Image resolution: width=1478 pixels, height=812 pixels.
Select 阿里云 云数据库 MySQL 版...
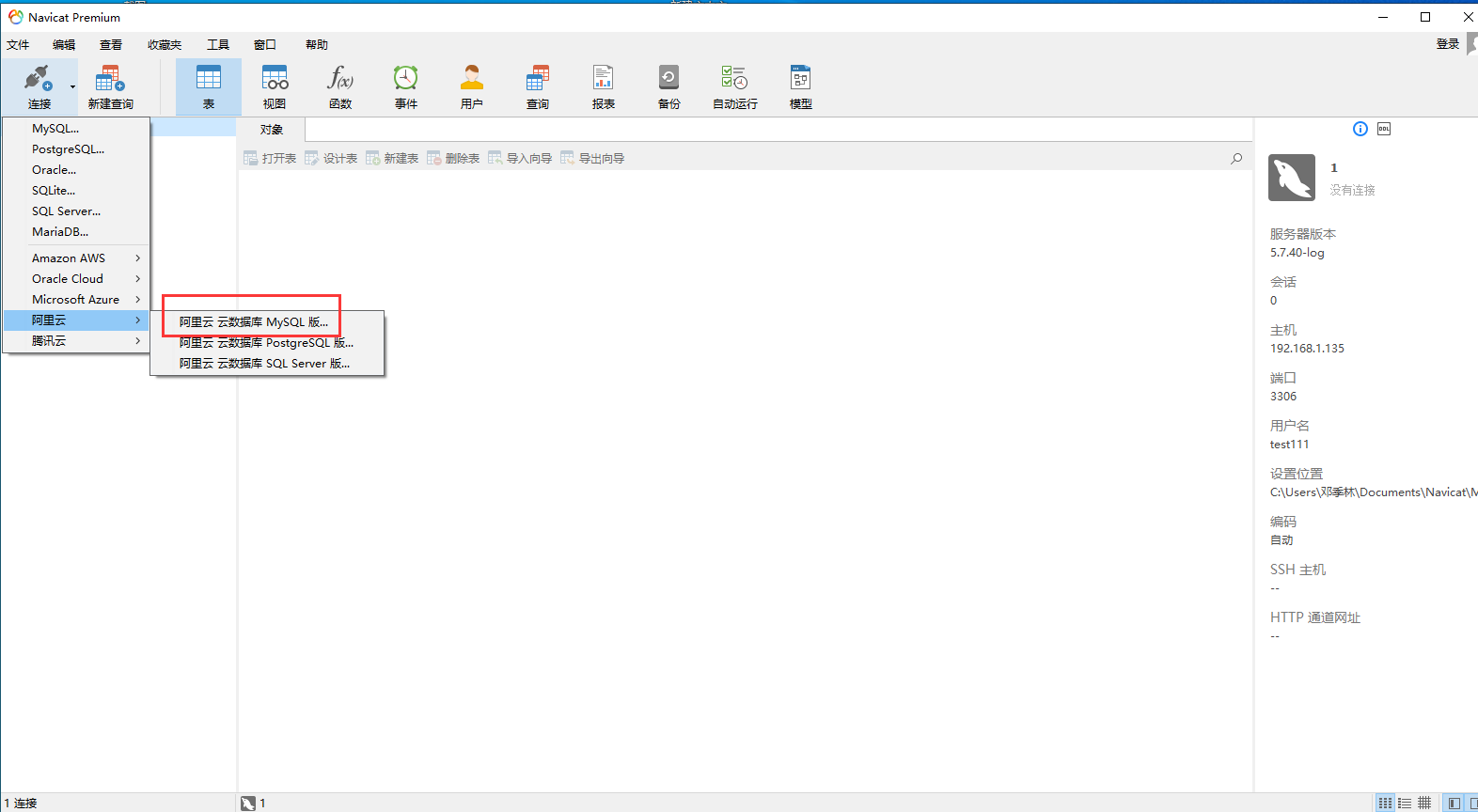[267, 322]
